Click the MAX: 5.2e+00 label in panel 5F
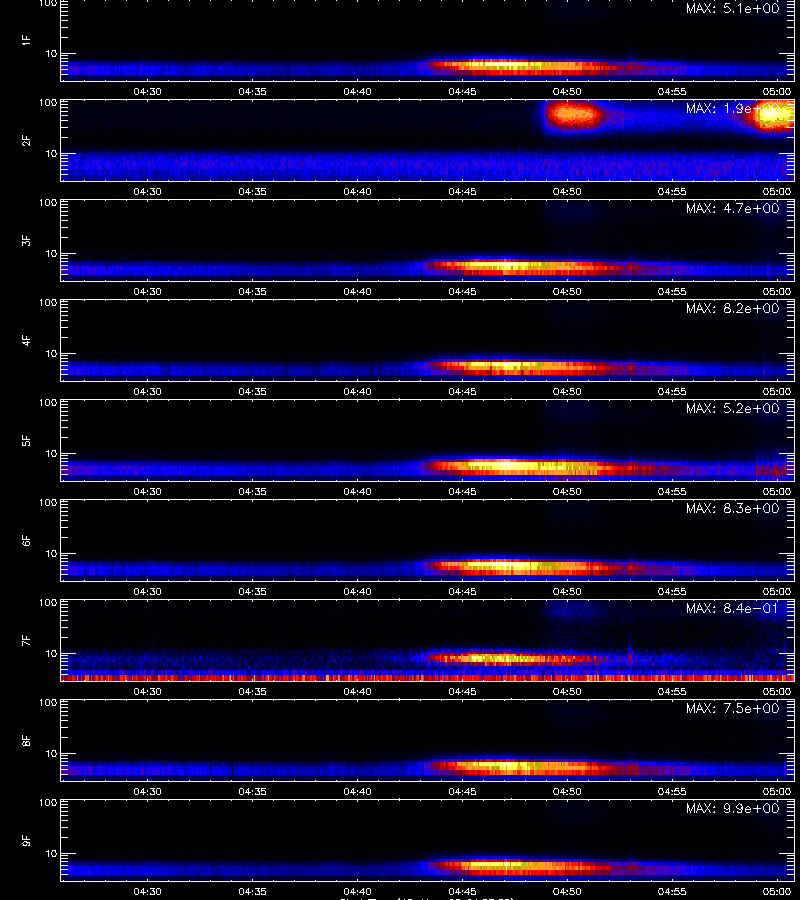Viewport: 800px width, 900px height. click(x=732, y=408)
